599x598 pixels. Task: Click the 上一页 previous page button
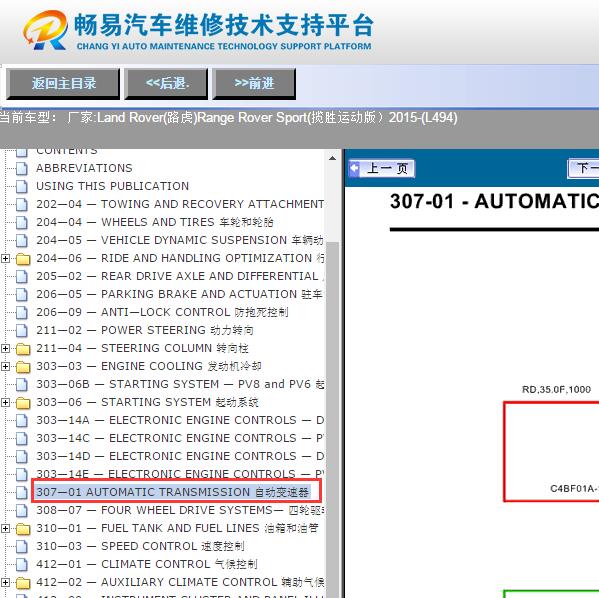tap(381, 168)
